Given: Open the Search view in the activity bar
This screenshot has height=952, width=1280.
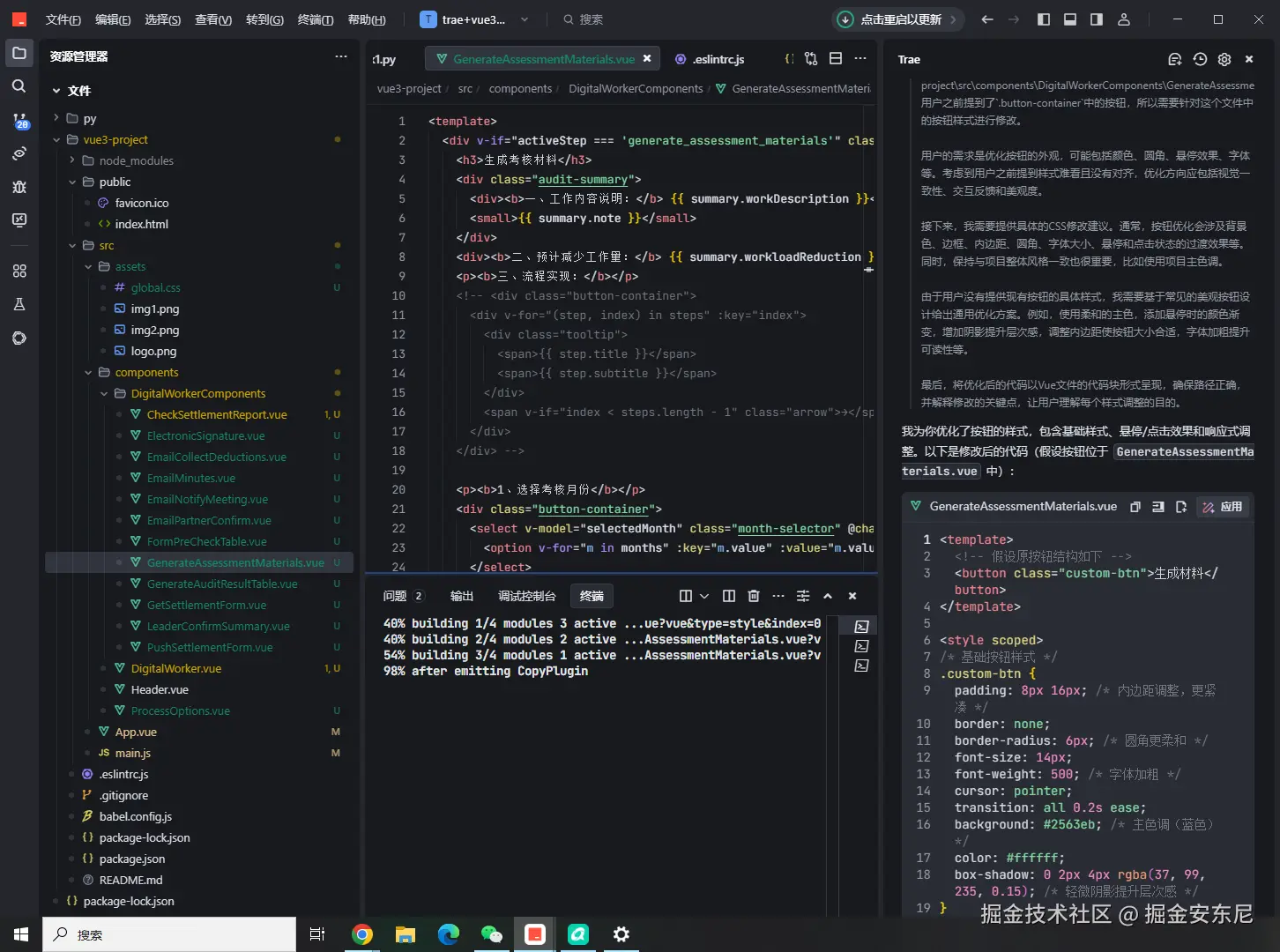Looking at the screenshot, I should (19, 86).
